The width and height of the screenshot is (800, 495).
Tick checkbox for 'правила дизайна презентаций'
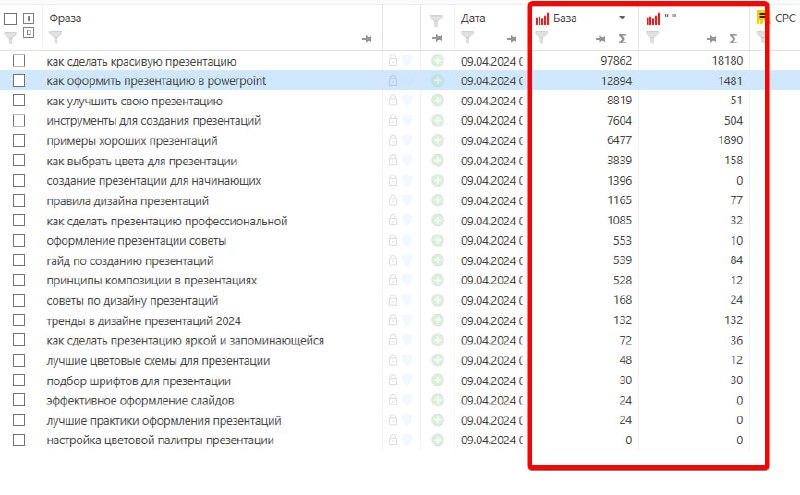coord(19,201)
